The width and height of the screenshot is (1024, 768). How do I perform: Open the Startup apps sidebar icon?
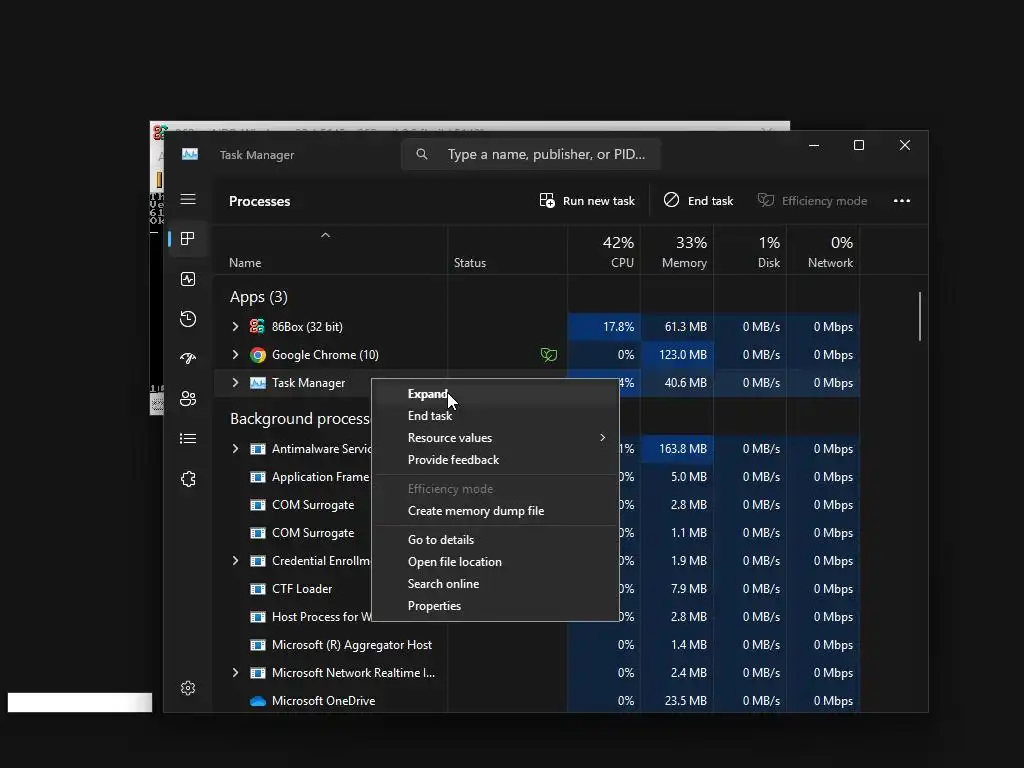tap(188, 359)
